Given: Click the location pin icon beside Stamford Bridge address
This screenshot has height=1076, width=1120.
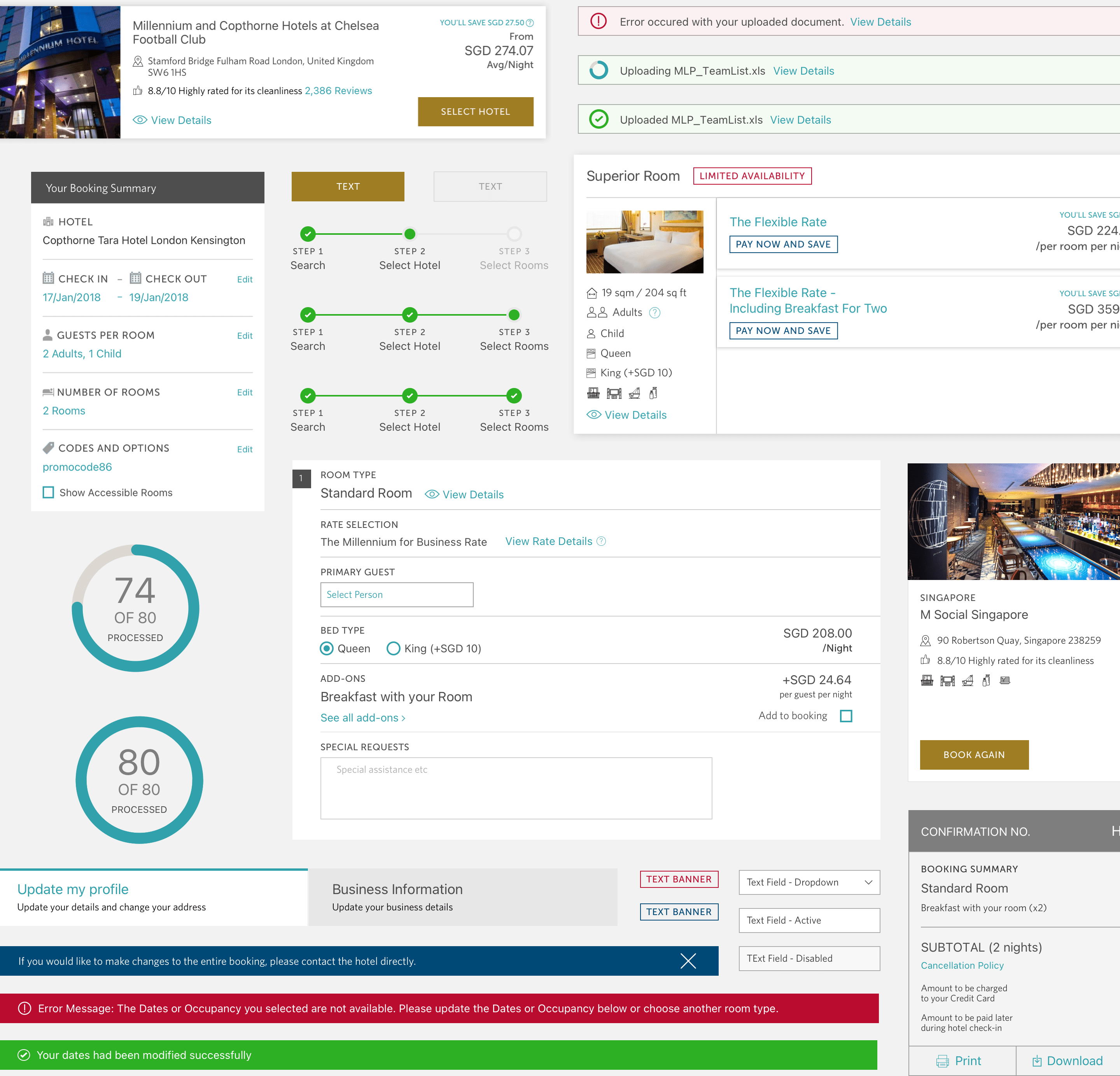Looking at the screenshot, I should (x=138, y=61).
